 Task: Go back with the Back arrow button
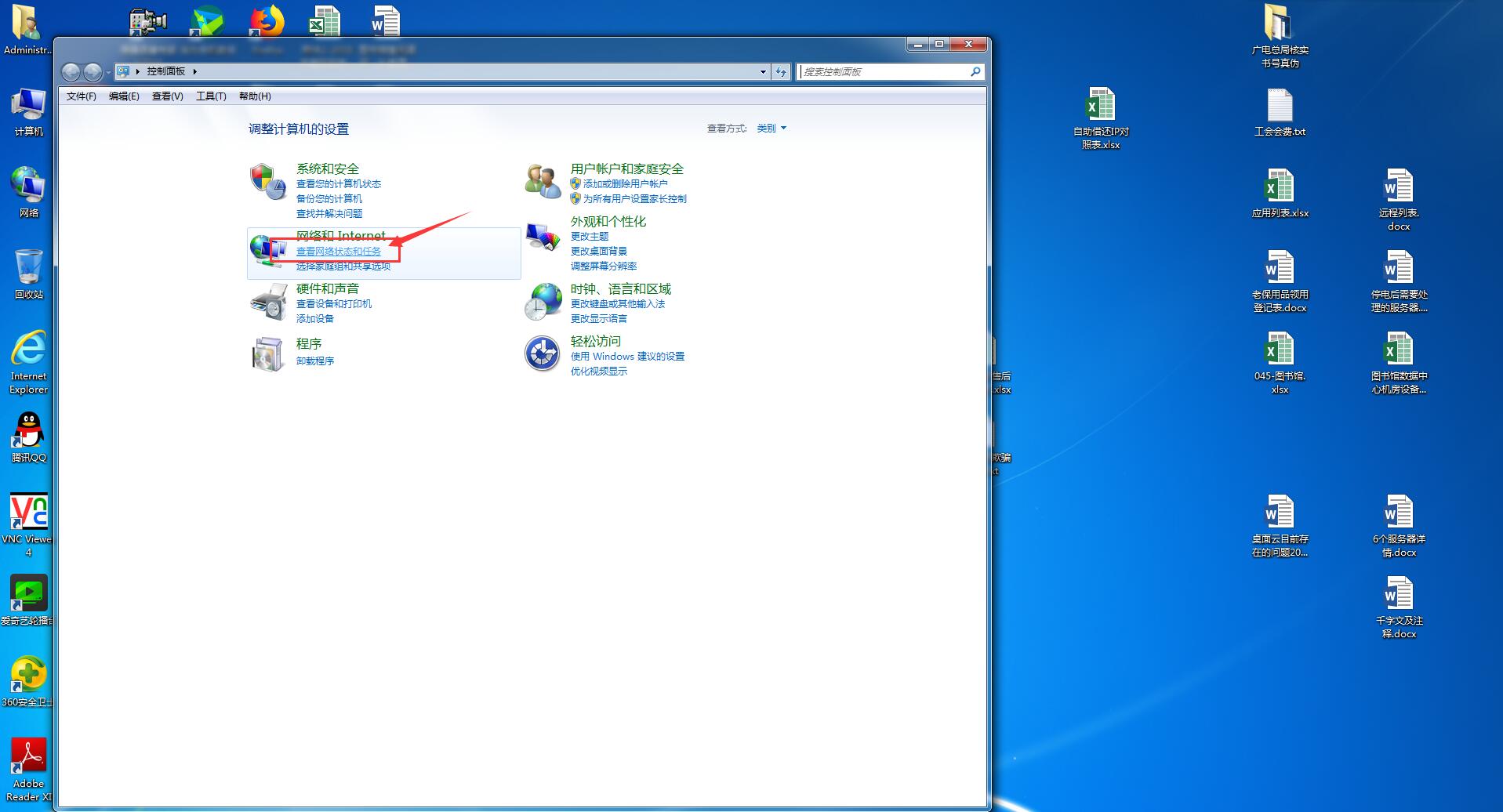pyautogui.click(x=71, y=72)
